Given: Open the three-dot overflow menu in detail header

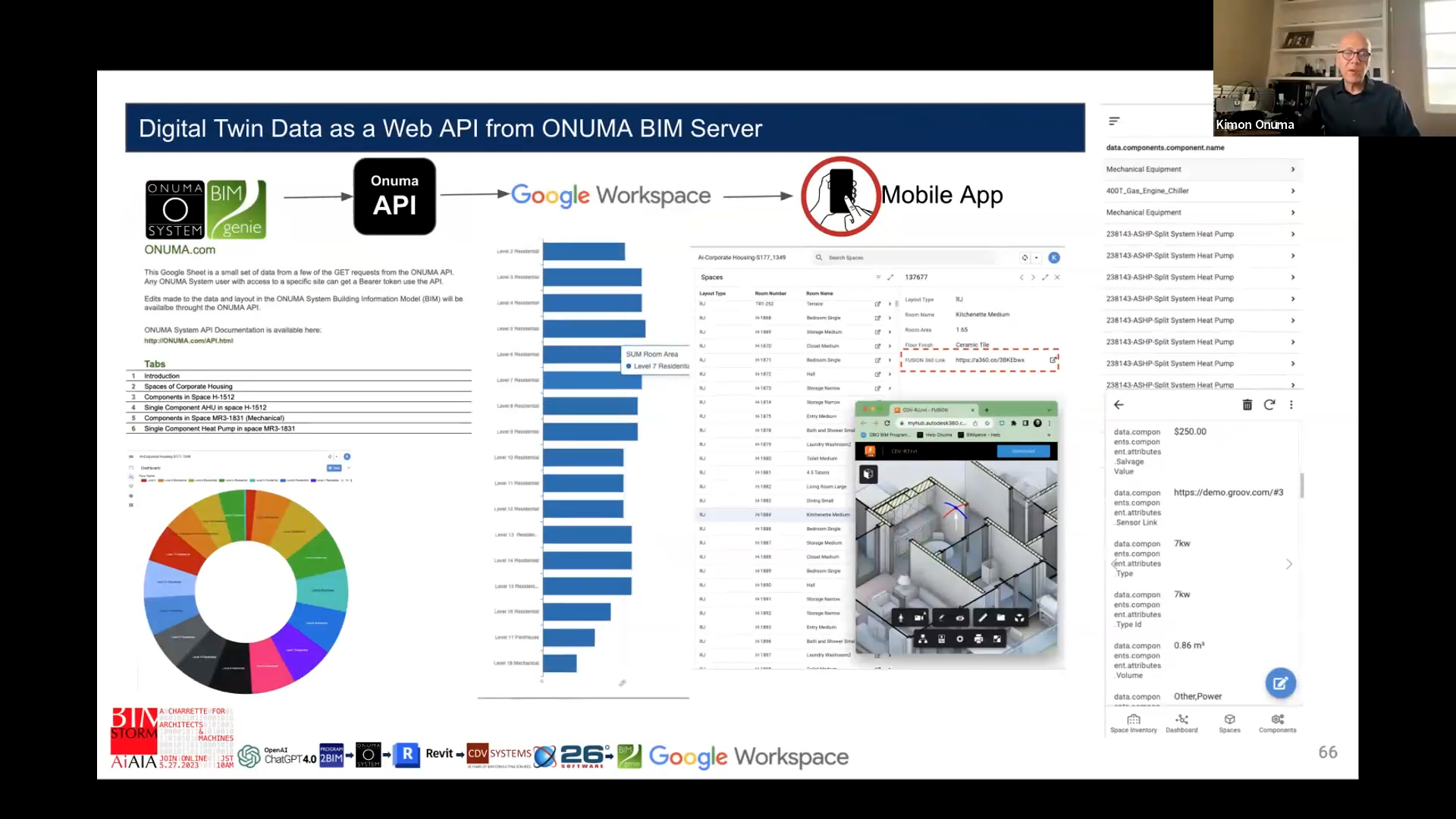Looking at the screenshot, I should (1291, 405).
